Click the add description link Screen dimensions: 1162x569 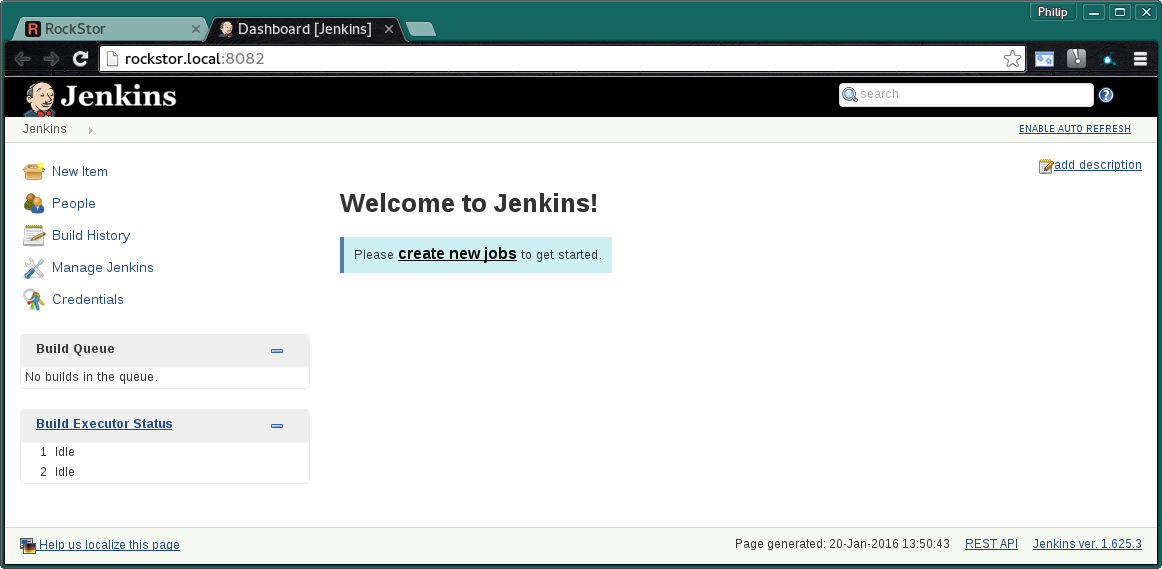pos(1098,164)
